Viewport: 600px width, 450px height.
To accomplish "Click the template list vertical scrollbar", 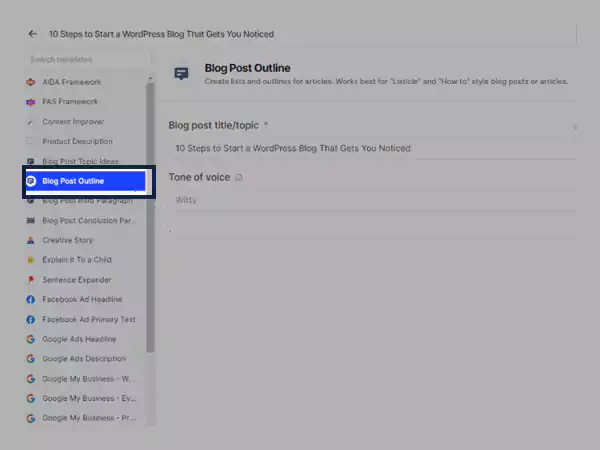I will pos(151,215).
